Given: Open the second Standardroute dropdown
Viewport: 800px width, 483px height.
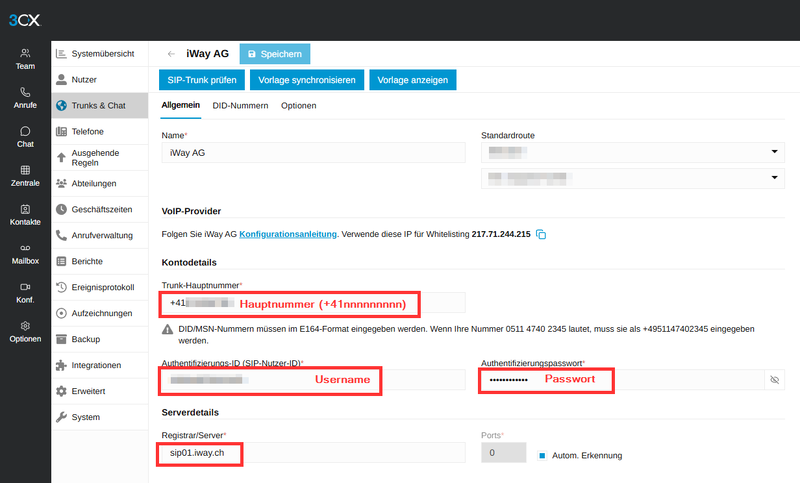Looking at the screenshot, I should pos(633,179).
